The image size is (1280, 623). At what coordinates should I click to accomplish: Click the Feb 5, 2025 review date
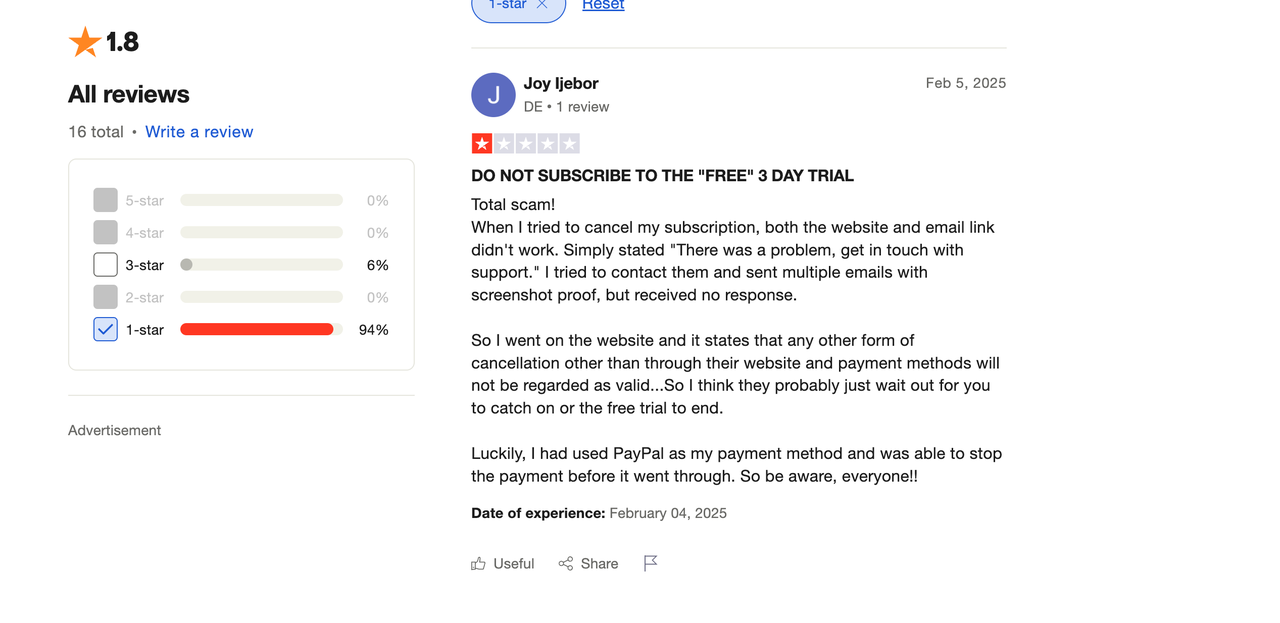(966, 83)
